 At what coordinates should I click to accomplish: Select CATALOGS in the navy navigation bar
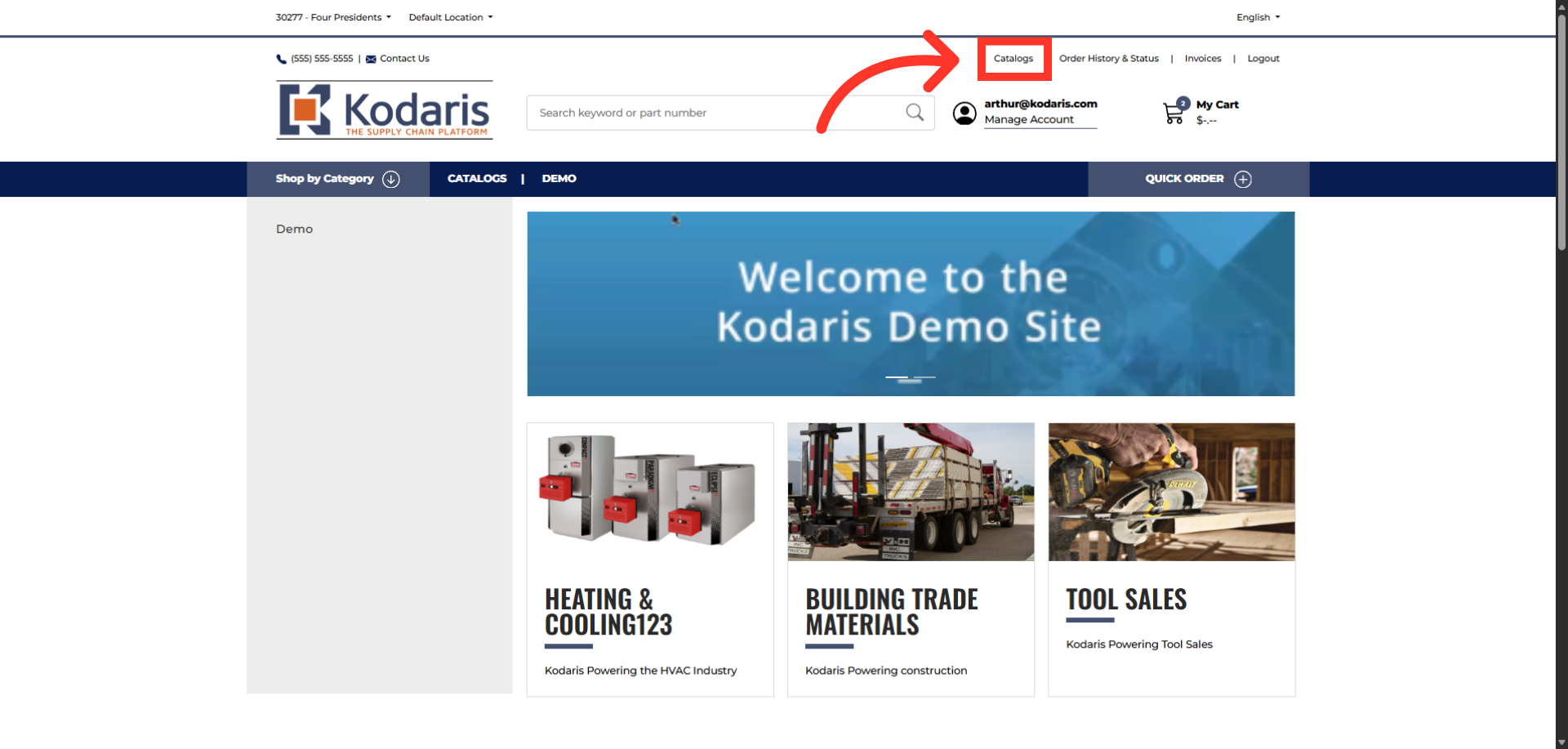pos(477,179)
